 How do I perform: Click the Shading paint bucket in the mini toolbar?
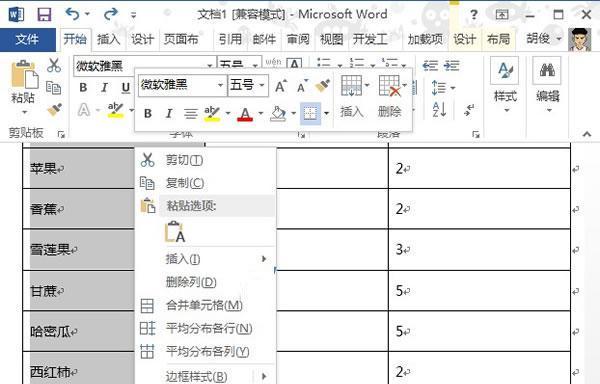(x=278, y=114)
